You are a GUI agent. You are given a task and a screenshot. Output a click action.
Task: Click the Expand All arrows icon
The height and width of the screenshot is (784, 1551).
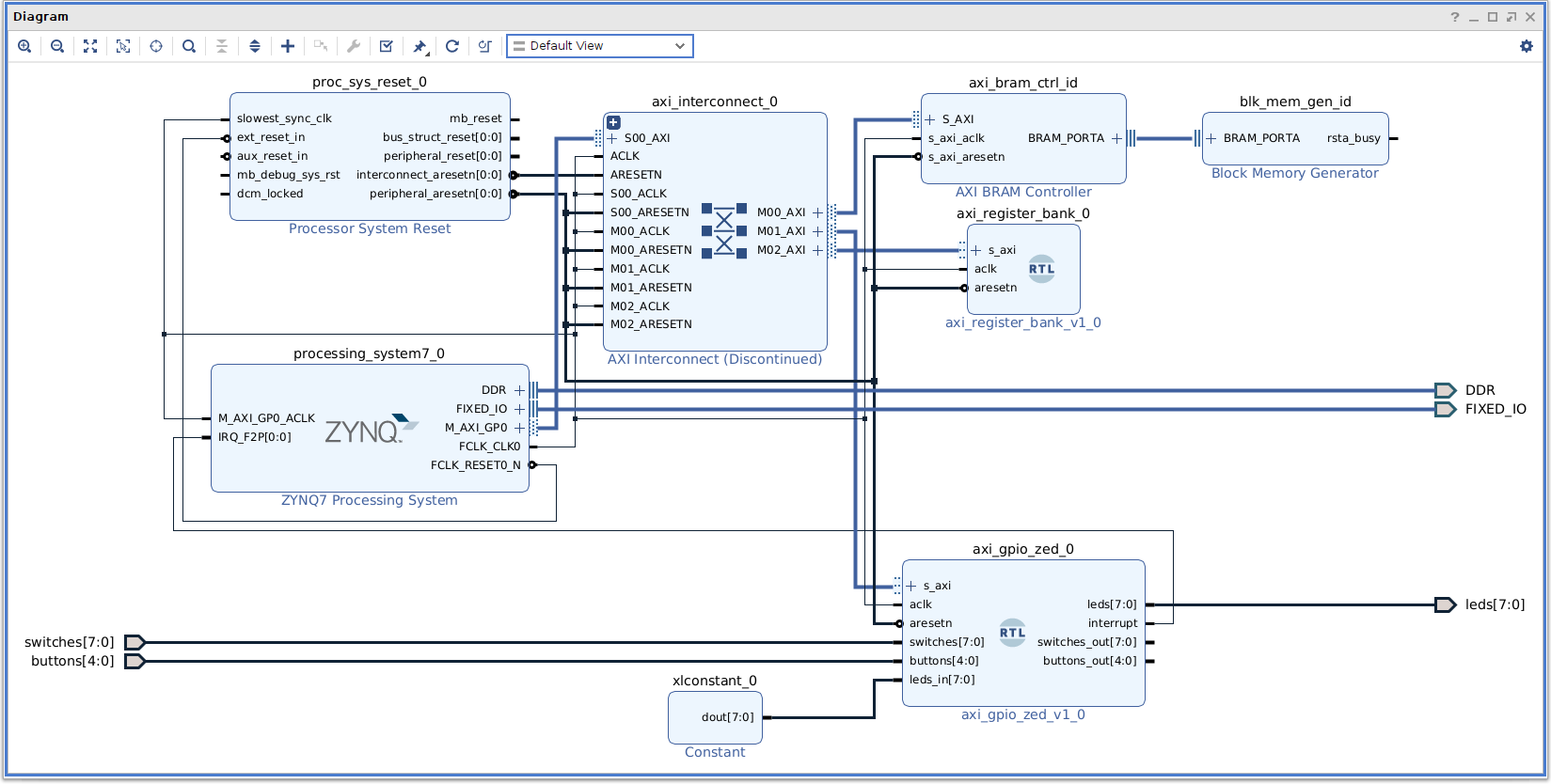255,46
